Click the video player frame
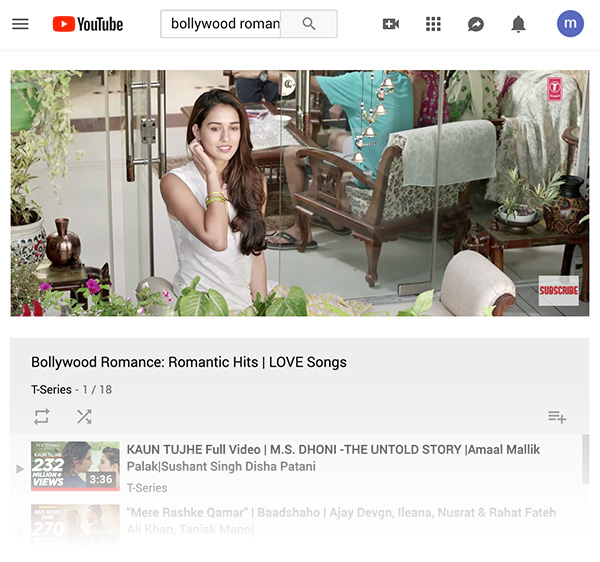This screenshot has width=600, height=562. coord(300,193)
